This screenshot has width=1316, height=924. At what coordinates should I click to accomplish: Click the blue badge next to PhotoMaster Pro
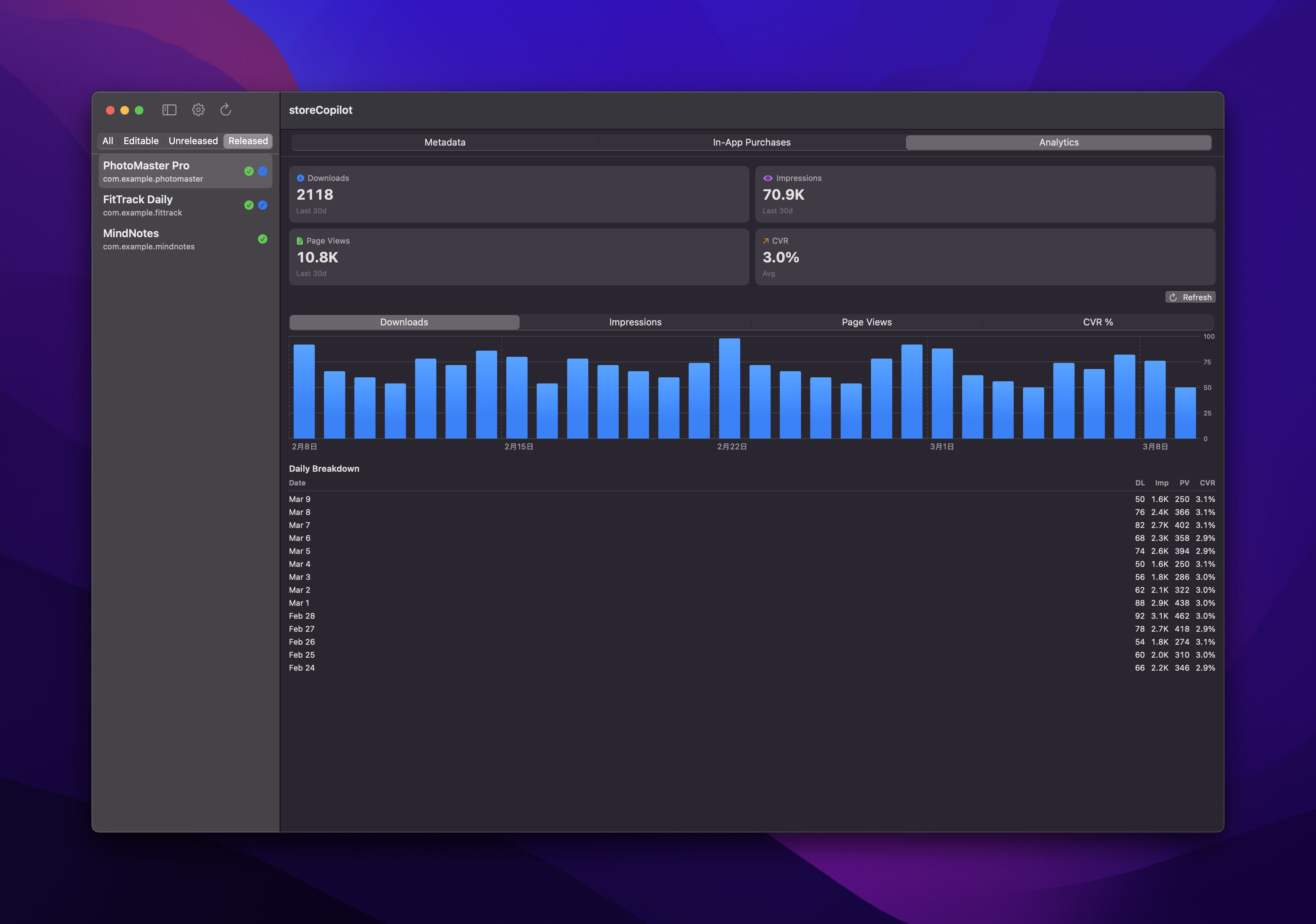click(262, 171)
